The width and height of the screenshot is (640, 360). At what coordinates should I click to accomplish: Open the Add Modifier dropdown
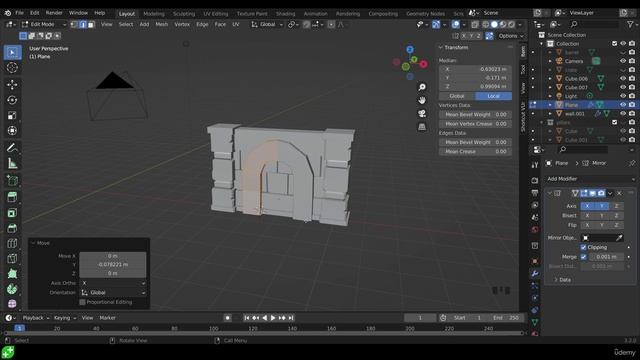click(591, 179)
